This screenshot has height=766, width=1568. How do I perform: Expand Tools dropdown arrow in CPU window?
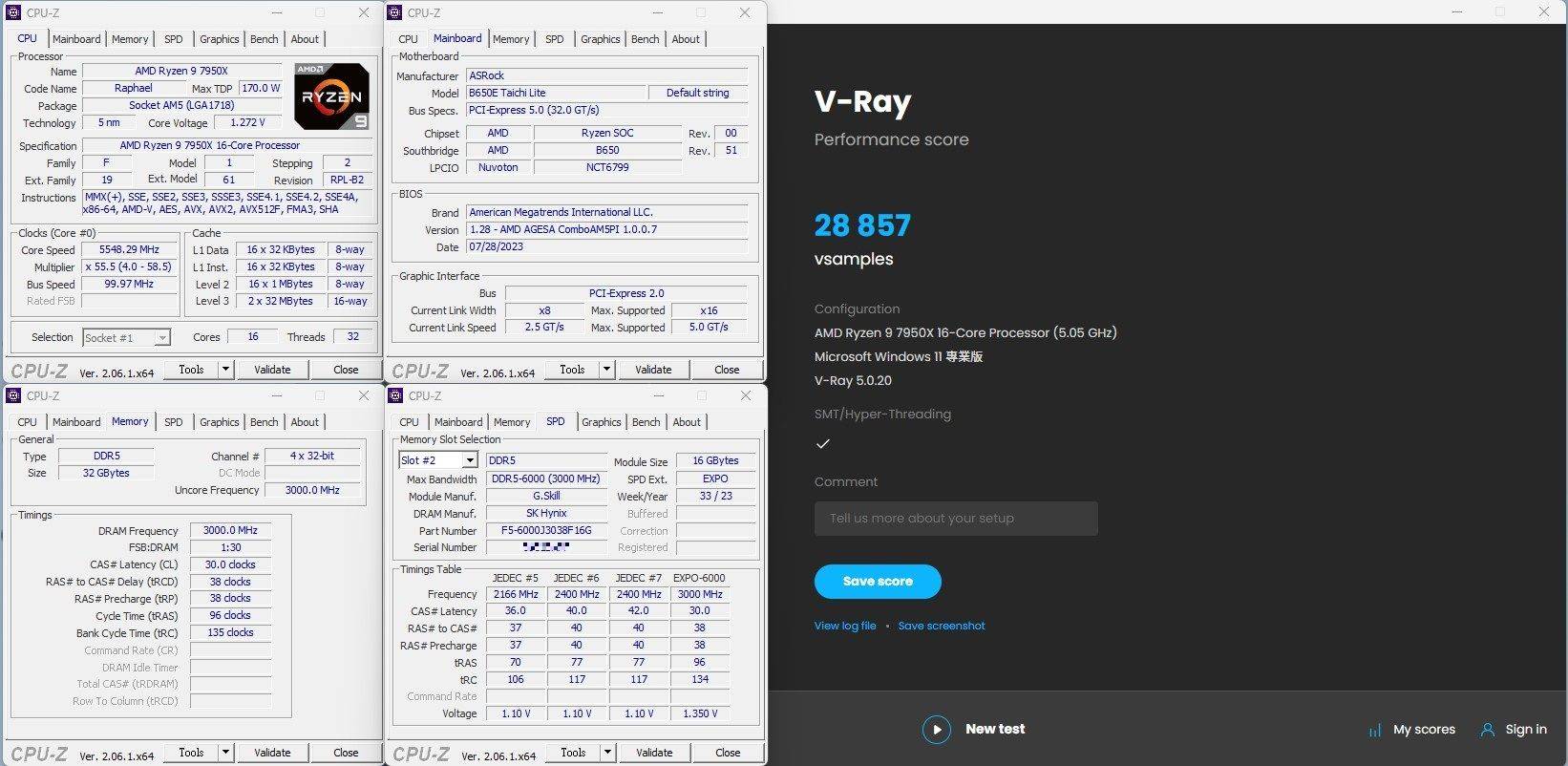(x=225, y=370)
